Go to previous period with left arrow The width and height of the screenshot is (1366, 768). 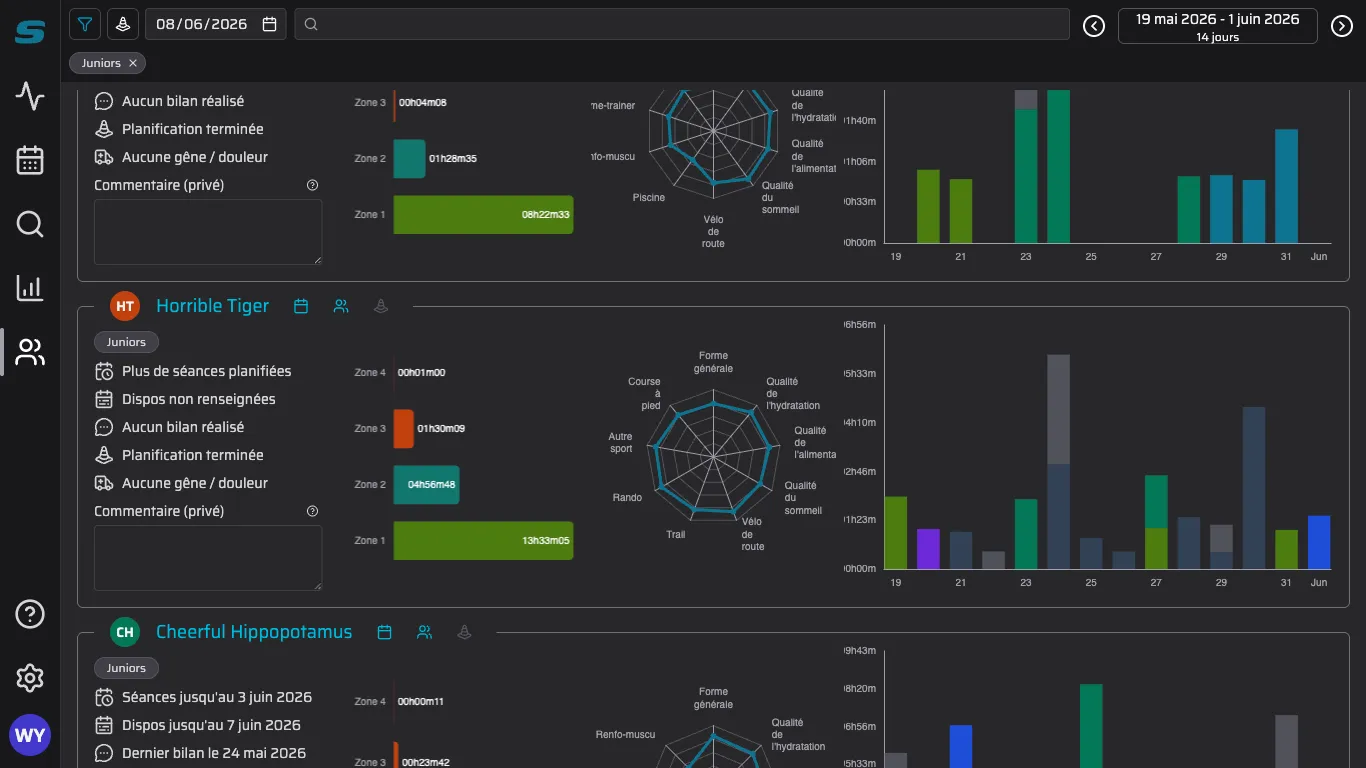click(1094, 26)
